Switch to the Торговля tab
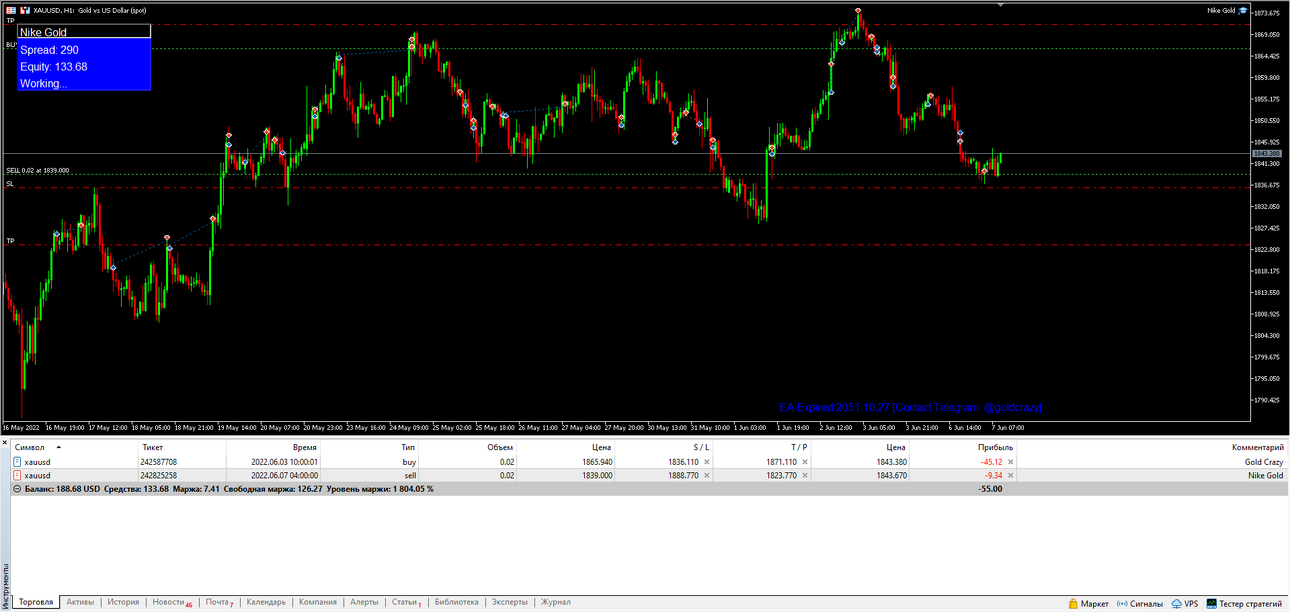 point(36,603)
